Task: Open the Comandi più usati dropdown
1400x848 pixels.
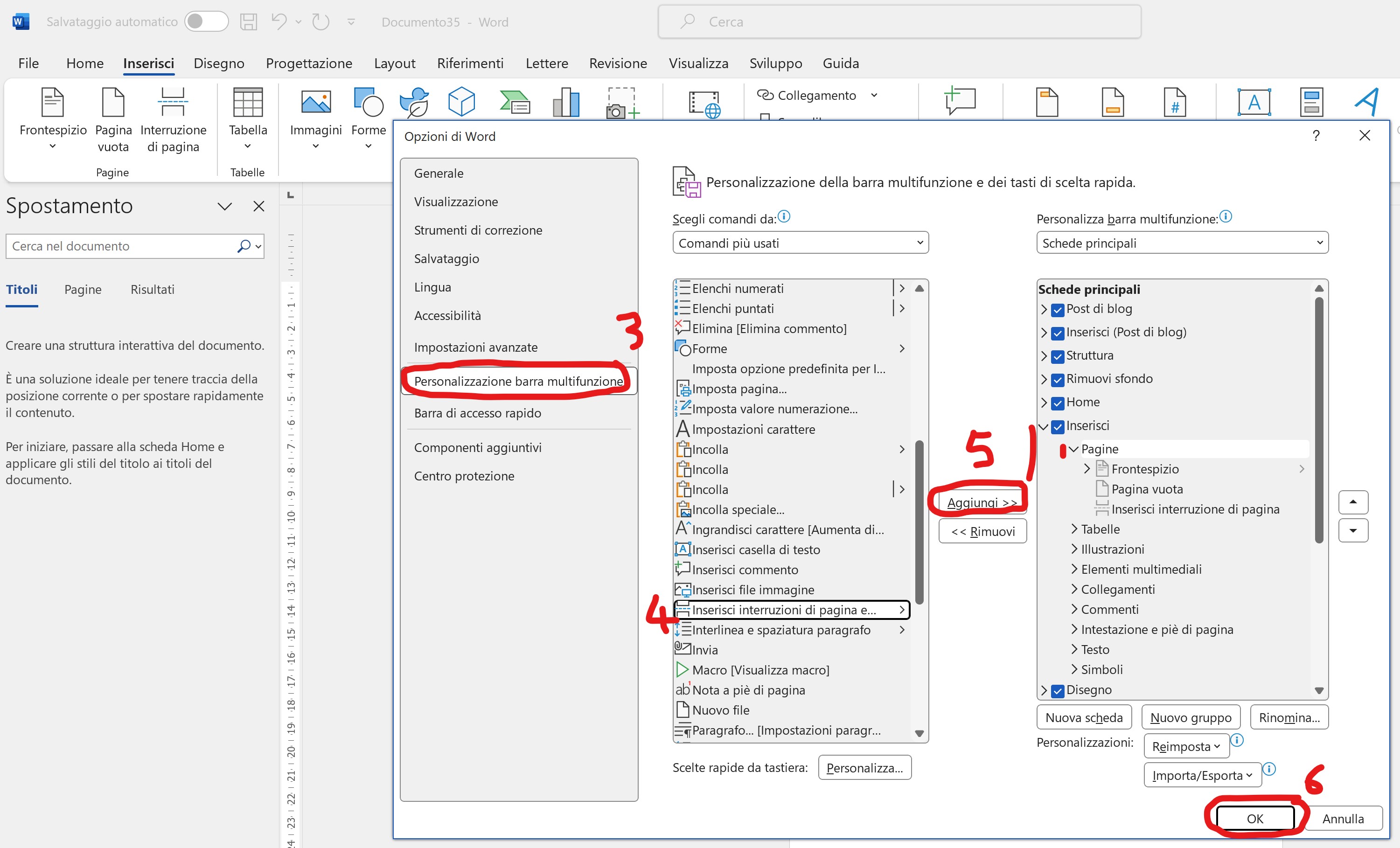Action: pyautogui.click(x=800, y=243)
